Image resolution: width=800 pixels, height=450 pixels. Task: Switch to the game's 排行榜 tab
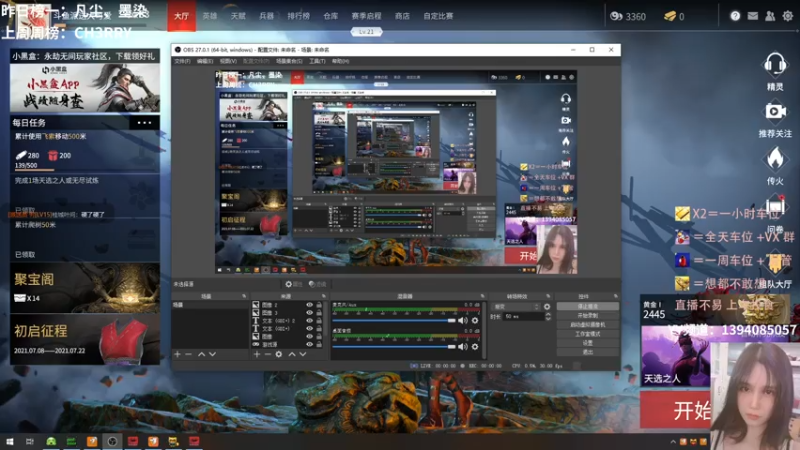298,16
